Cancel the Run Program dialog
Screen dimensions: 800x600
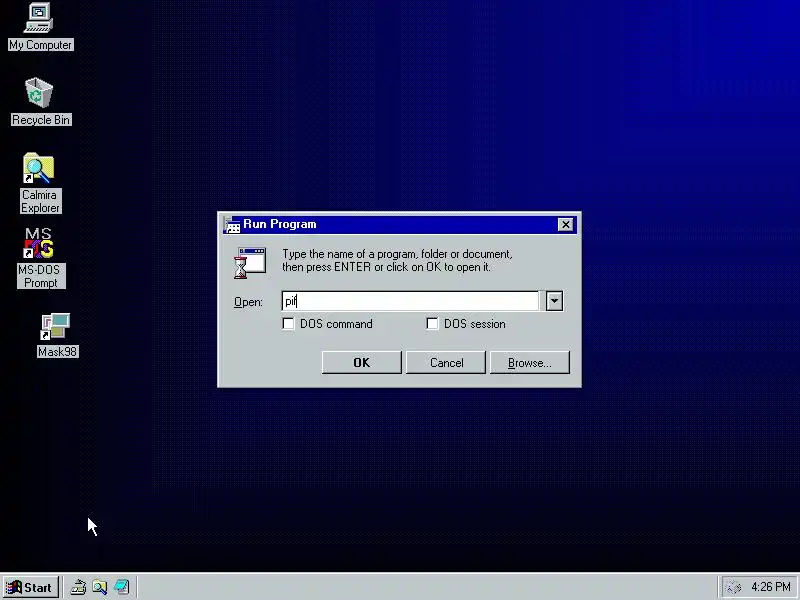[446, 362]
